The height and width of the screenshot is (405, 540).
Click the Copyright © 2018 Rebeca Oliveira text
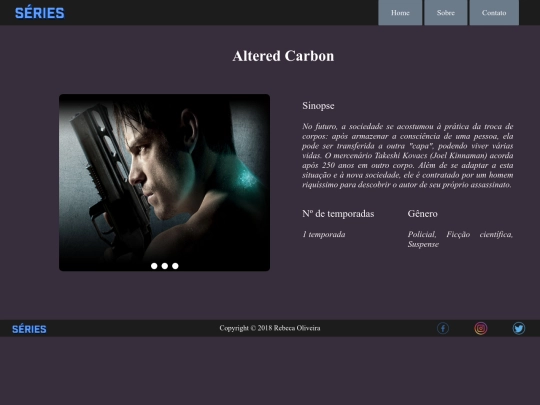(x=270, y=328)
